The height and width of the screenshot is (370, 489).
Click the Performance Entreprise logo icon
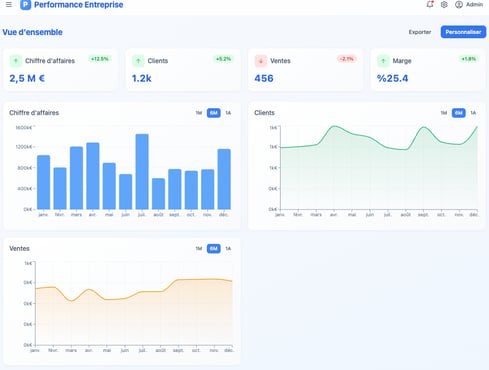(x=26, y=5)
